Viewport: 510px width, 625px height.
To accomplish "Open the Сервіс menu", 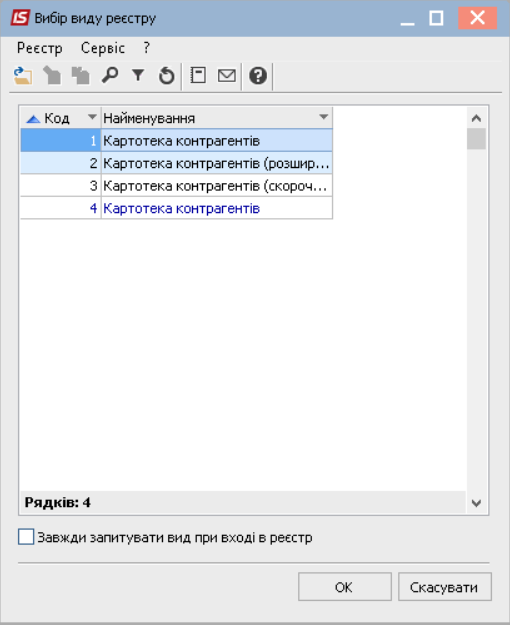I will click(x=103, y=48).
